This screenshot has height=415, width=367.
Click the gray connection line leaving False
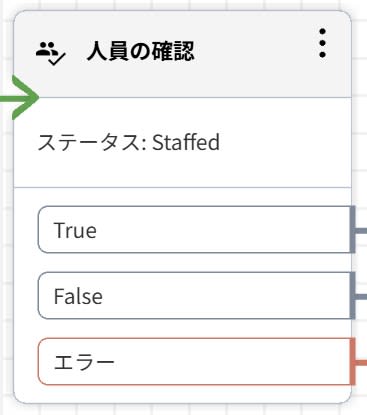(361, 296)
